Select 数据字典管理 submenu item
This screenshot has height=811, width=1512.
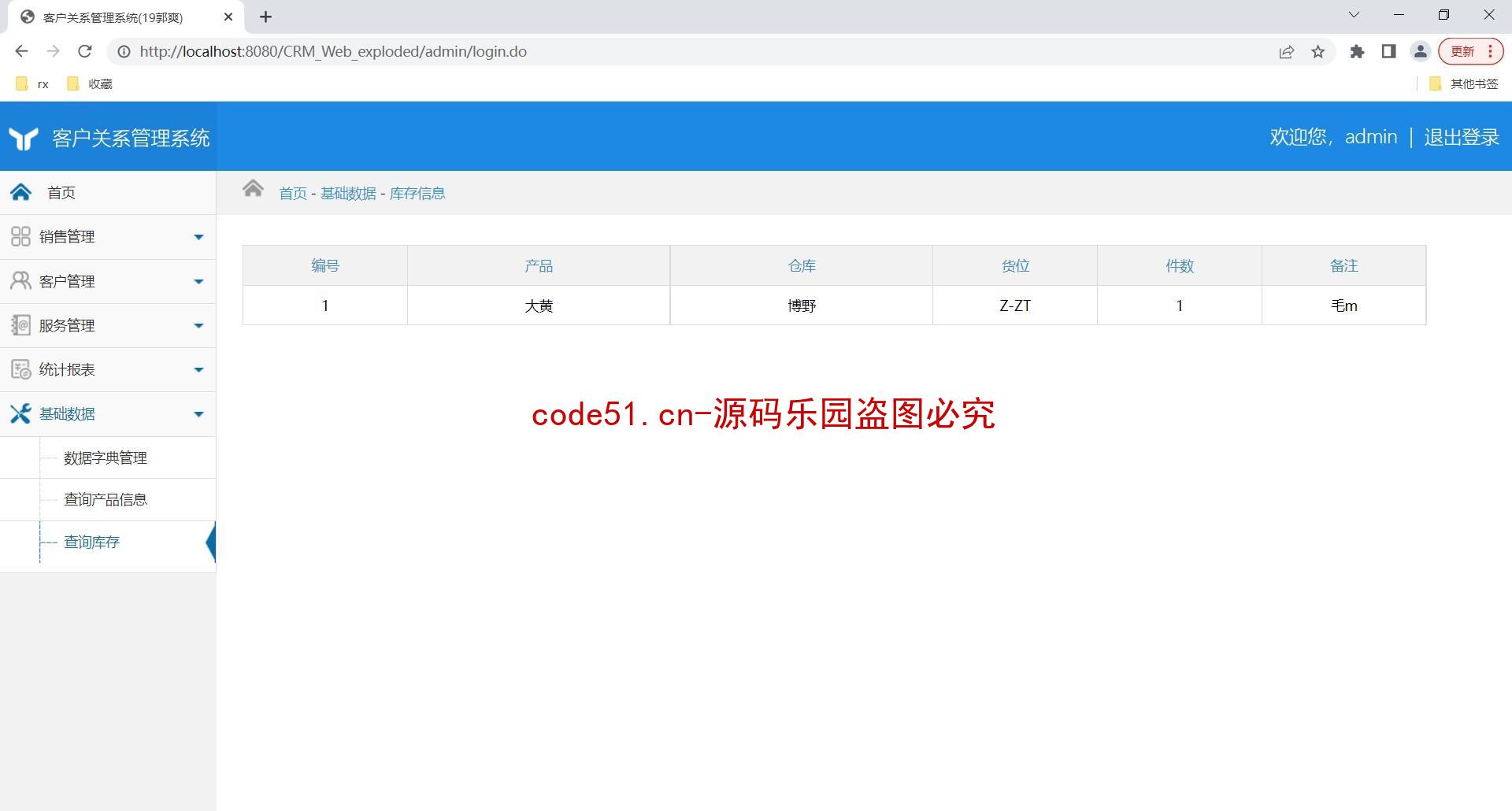click(106, 457)
